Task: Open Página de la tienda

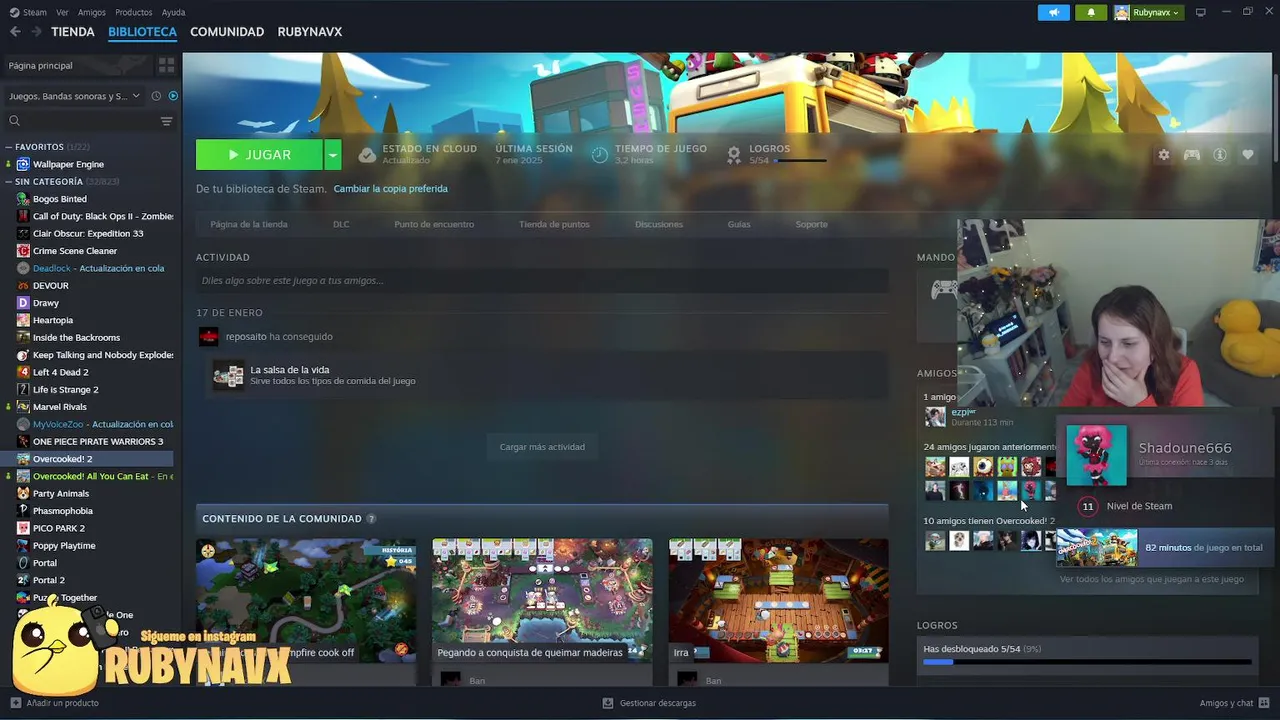Action: point(249,224)
